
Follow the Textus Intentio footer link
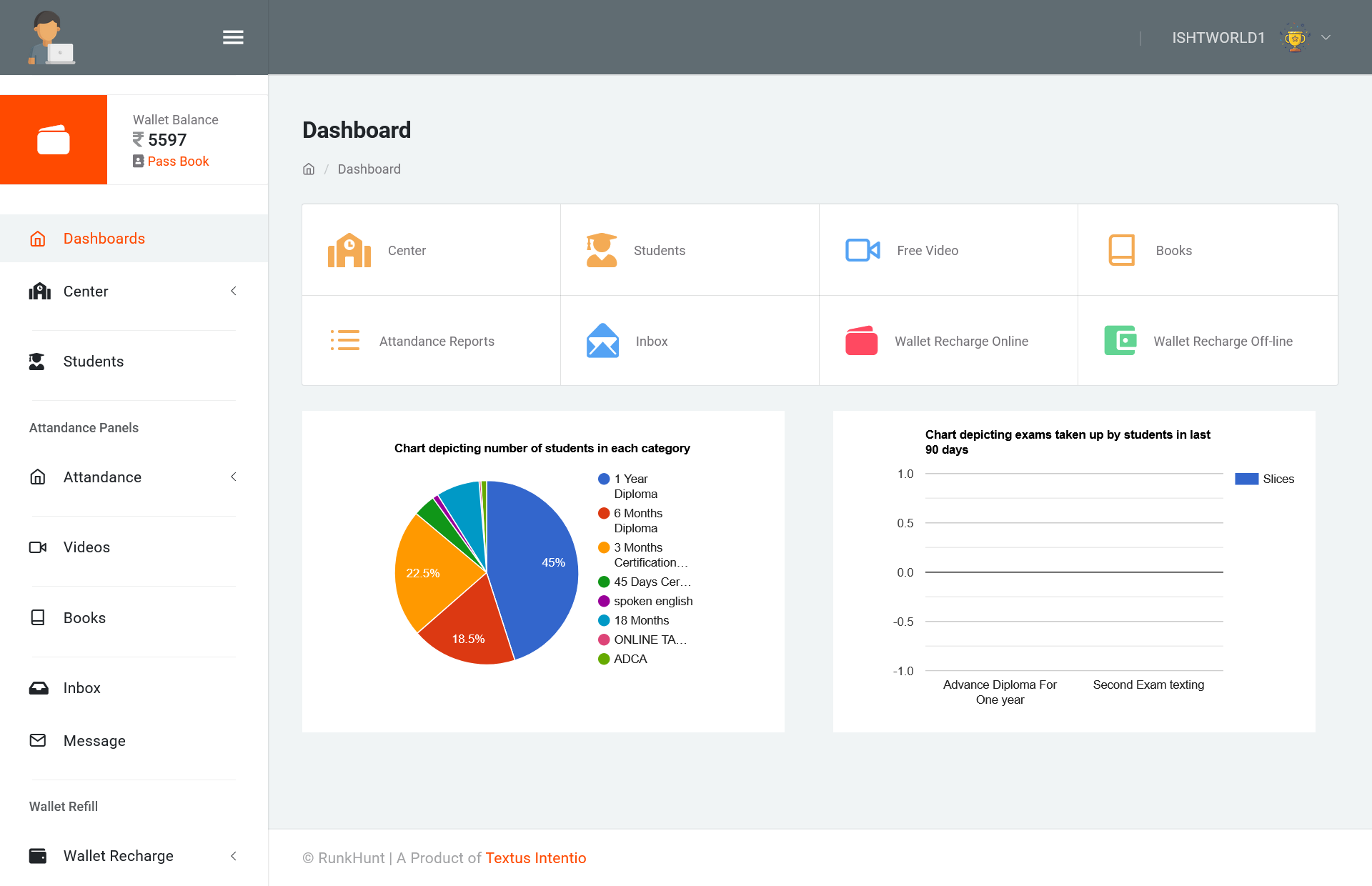(x=535, y=858)
